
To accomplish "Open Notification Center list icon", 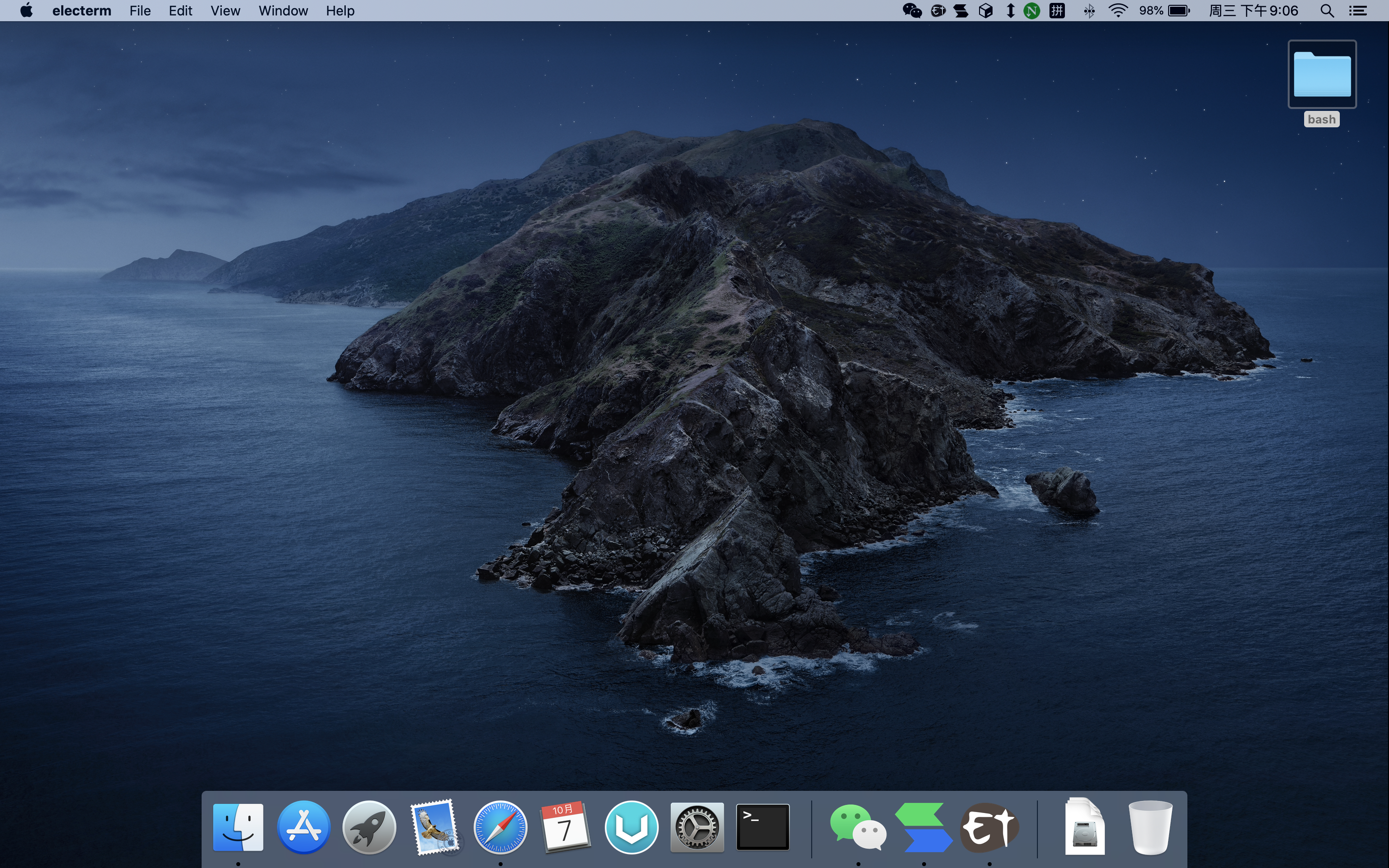I will coord(1358,11).
